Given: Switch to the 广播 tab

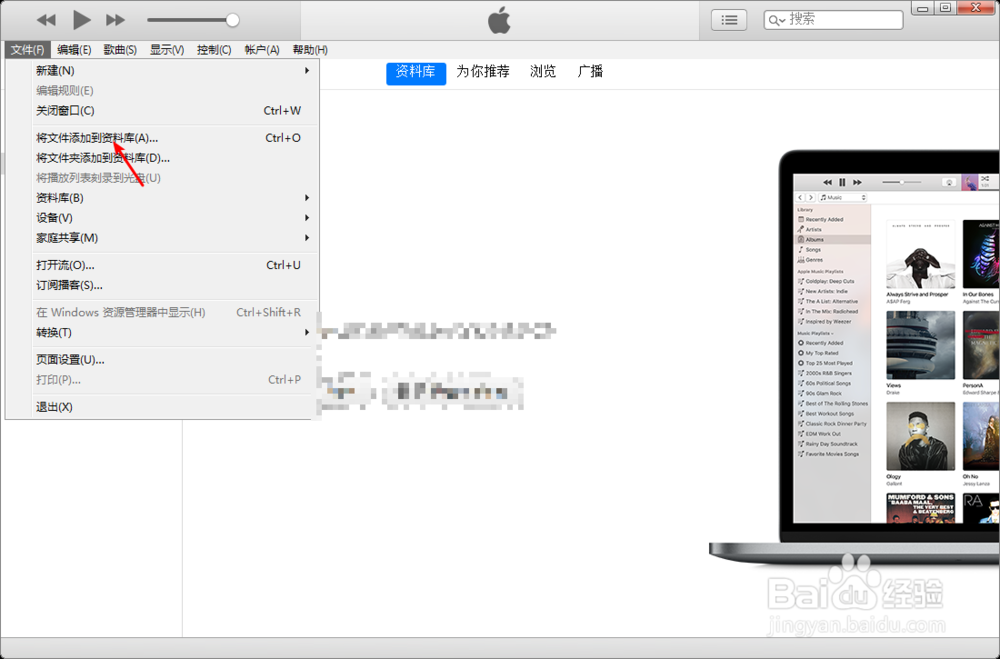Looking at the screenshot, I should [590, 71].
